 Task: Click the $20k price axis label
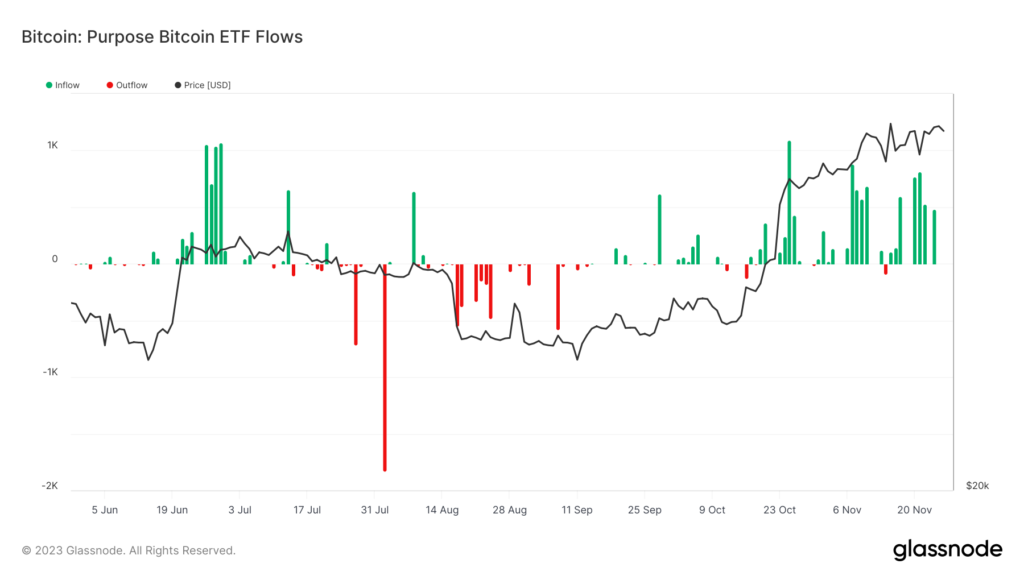[x=978, y=485]
